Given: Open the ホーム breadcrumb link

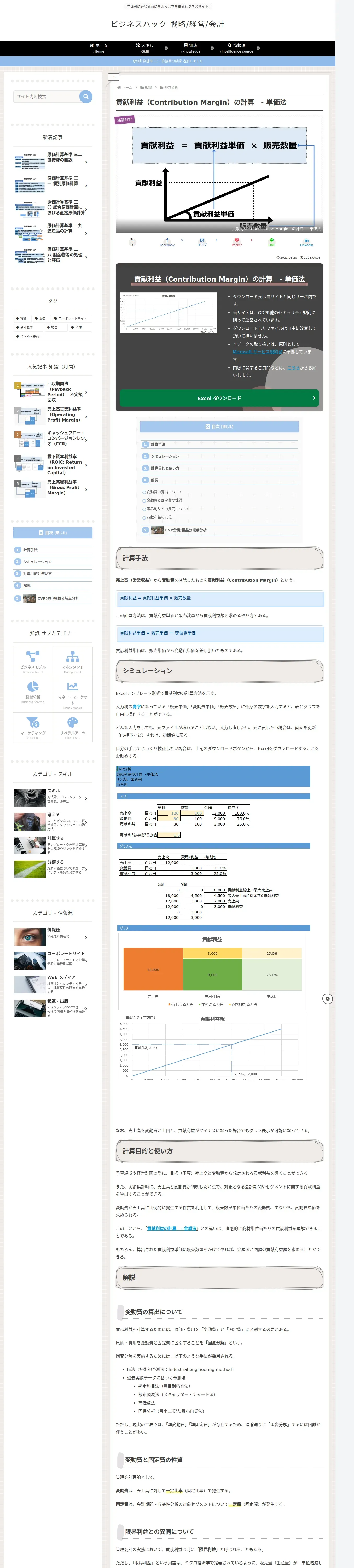Looking at the screenshot, I should click(x=125, y=88).
